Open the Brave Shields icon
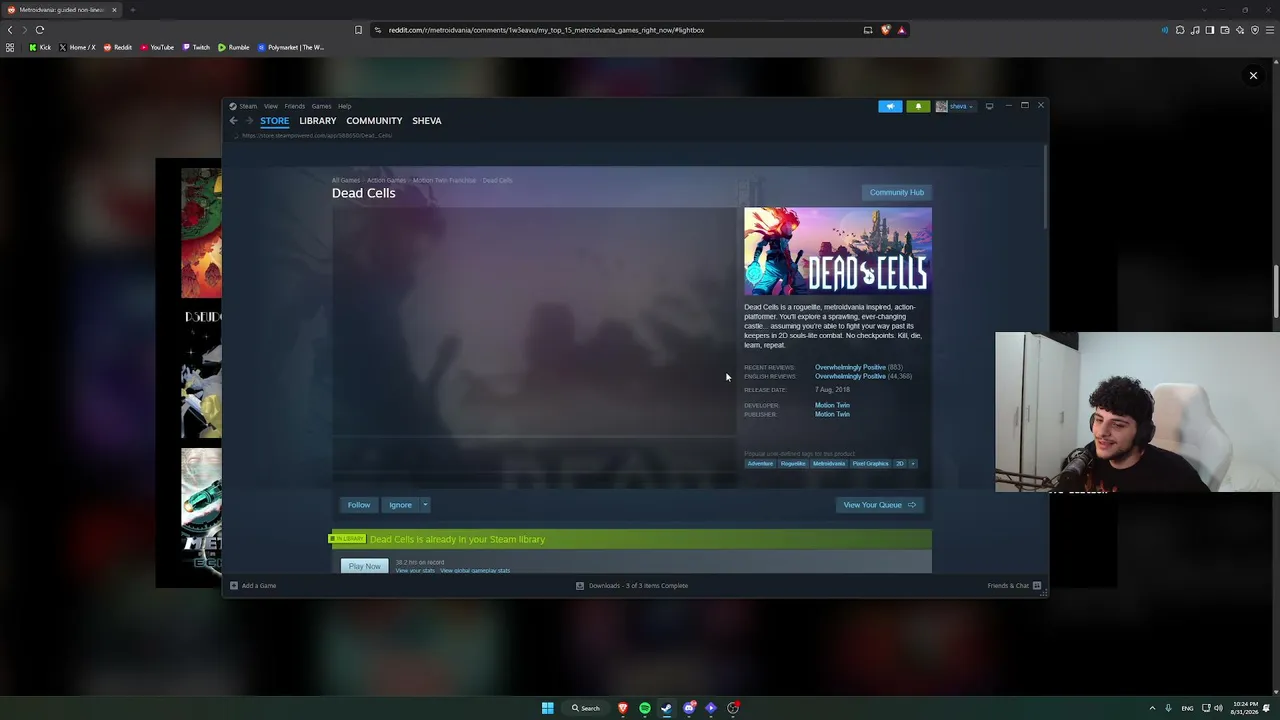The image size is (1280, 720). [885, 30]
